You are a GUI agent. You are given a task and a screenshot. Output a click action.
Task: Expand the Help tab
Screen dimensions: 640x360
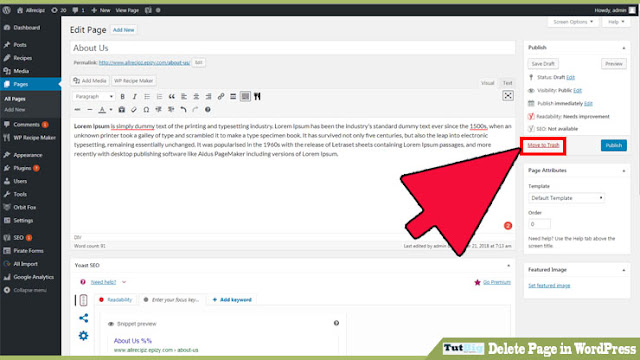[x=616, y=22]
